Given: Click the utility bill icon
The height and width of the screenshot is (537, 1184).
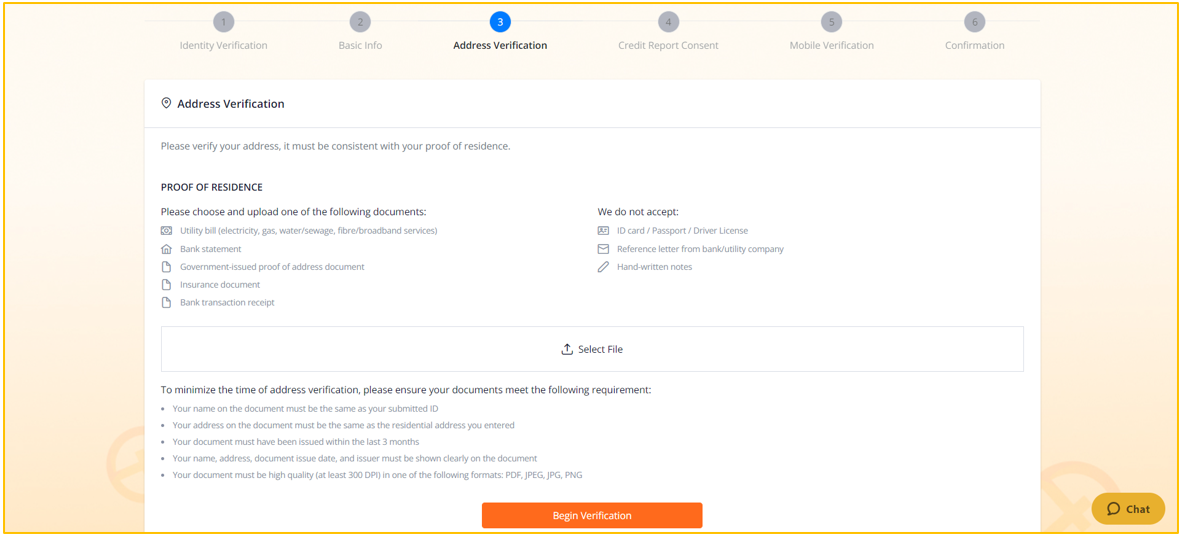Looking at the screenshot, I should pyautogui.click(x=167, y=230).
